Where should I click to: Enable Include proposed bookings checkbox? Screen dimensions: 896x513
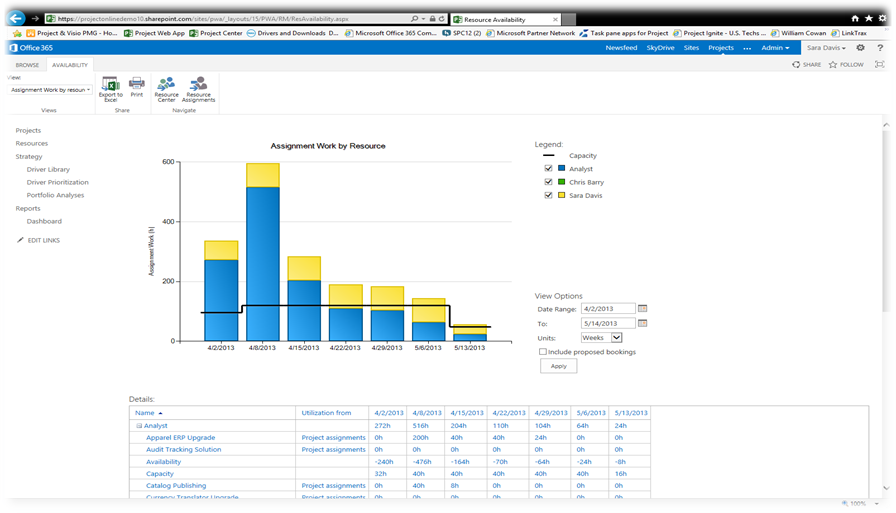(543, 352)
